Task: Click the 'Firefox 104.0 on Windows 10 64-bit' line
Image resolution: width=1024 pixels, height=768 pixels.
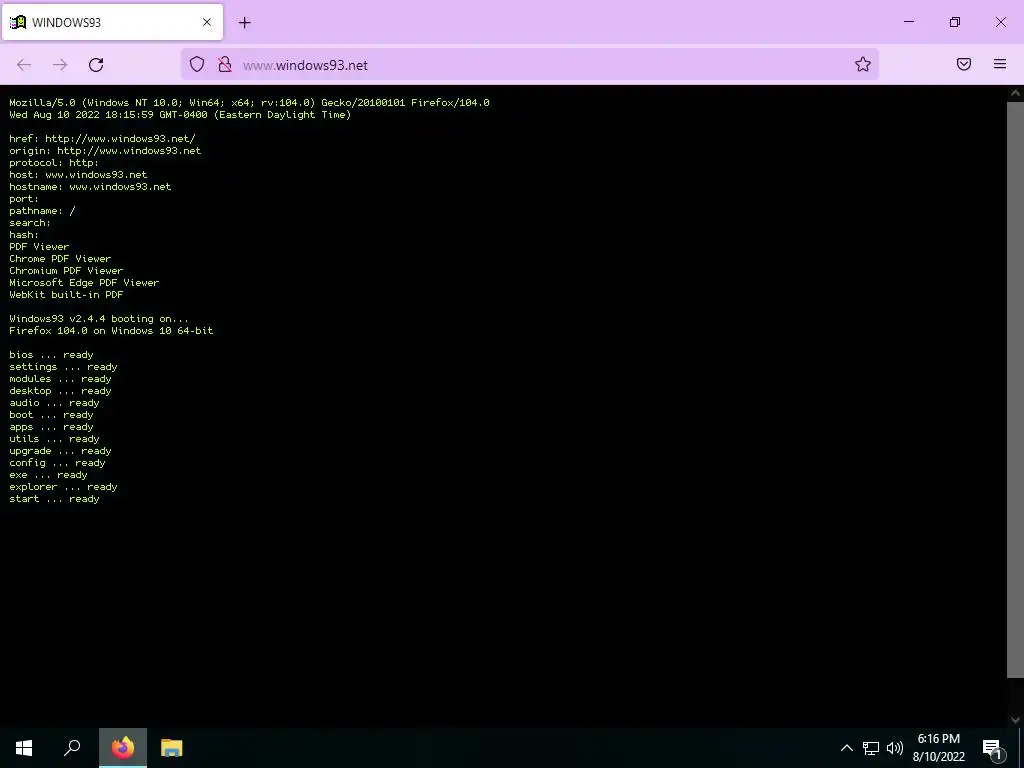Action: 111,330
